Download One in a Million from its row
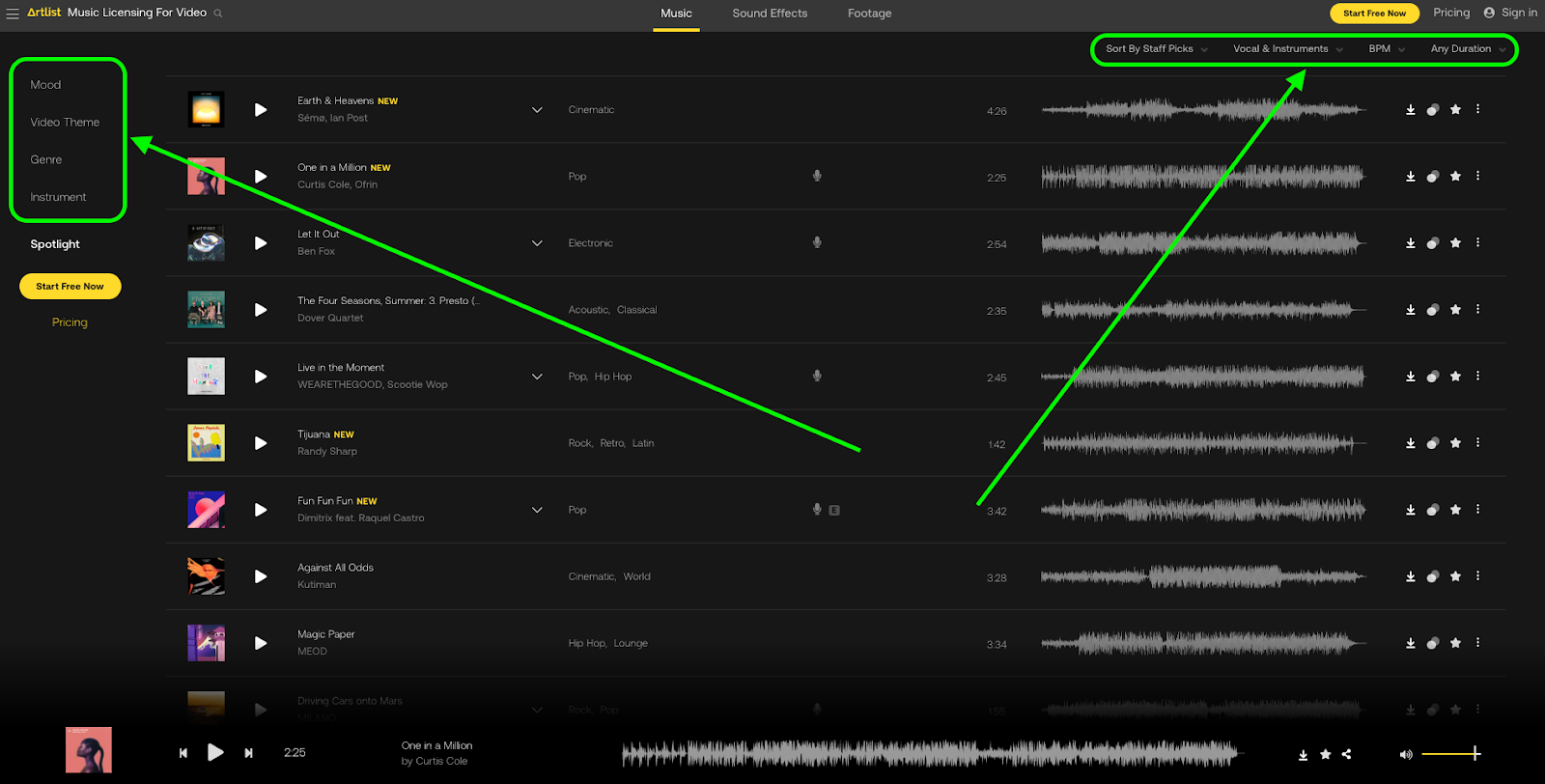The width and height of the screenshot is (1545, 784). coord(1411,177)
